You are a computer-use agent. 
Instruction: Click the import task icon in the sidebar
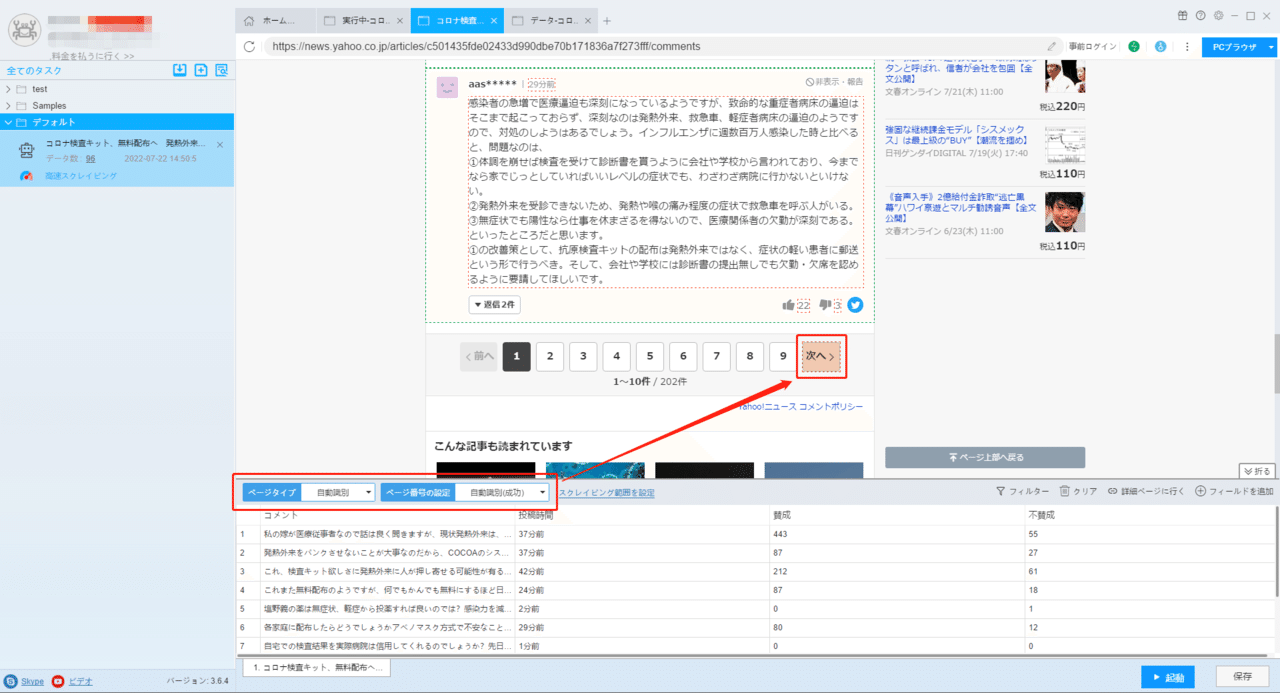(180, 70)
